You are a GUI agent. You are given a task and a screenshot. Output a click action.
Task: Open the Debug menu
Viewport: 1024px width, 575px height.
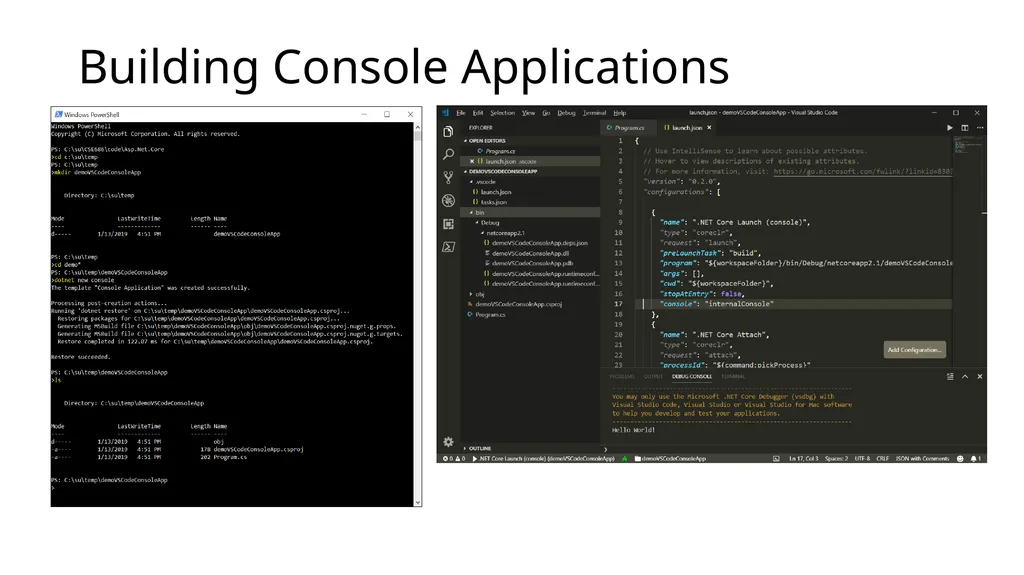[566, 113]
